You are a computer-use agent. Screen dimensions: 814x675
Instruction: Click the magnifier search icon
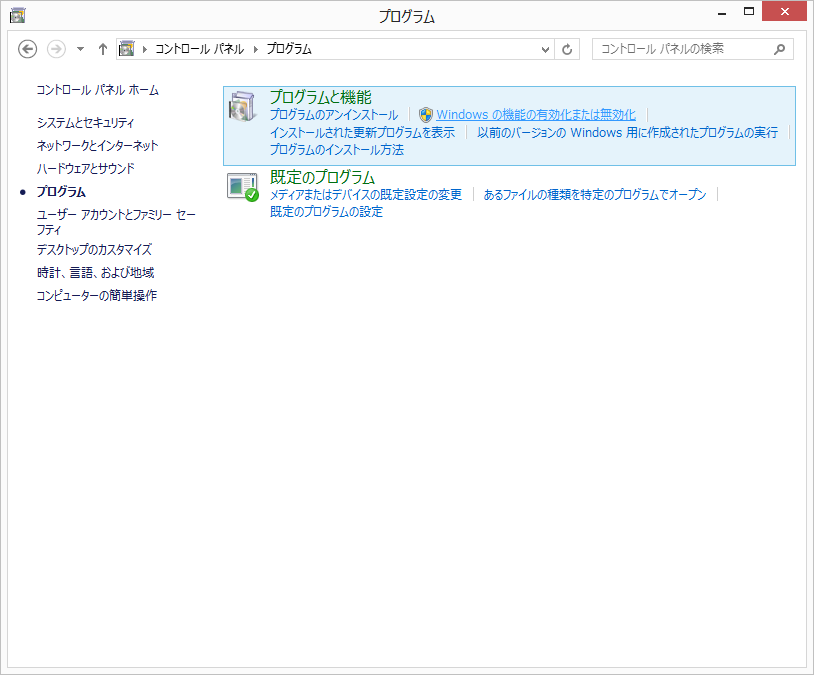(779, 49)
